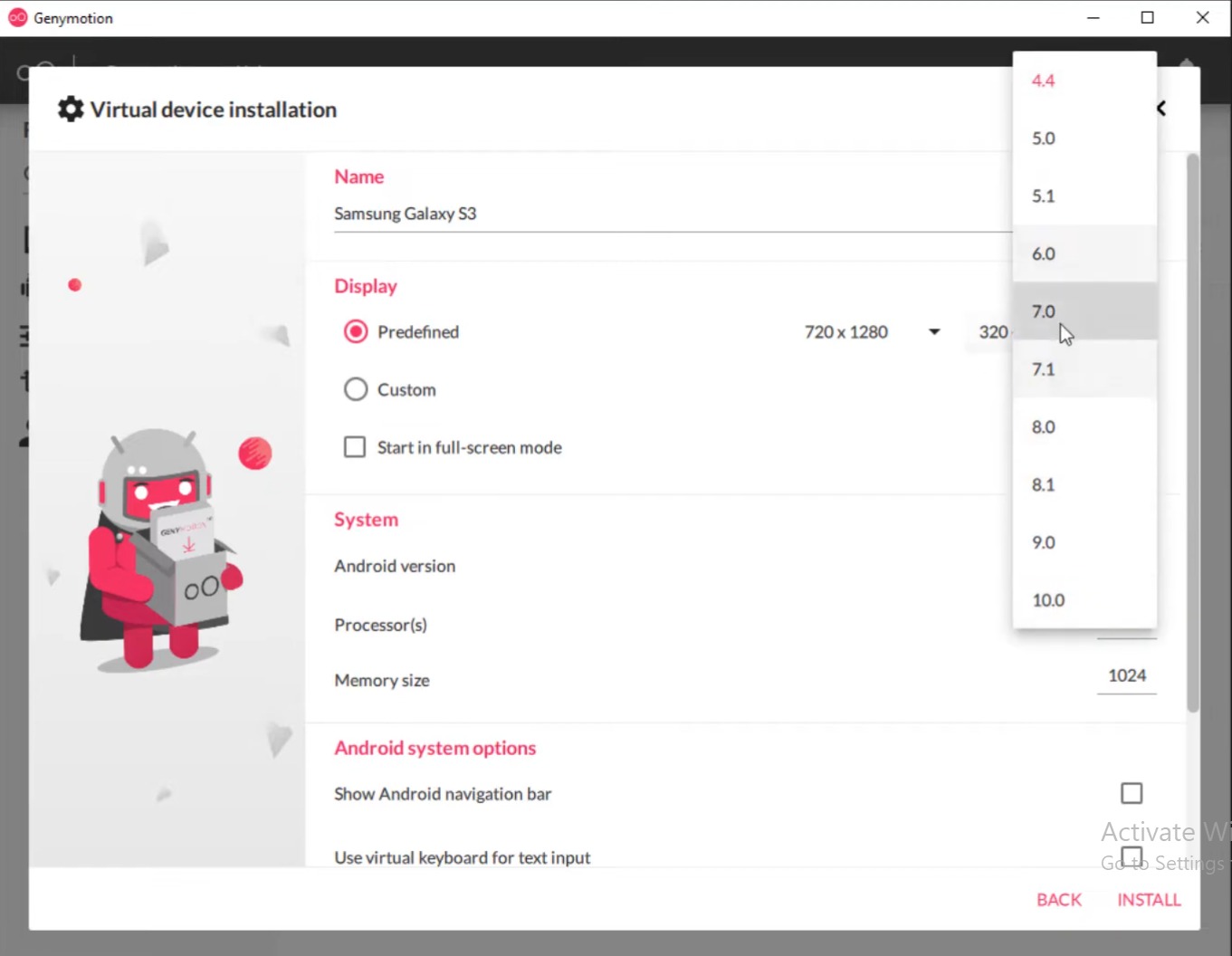This screenshot has height=956, width=1232.
Task: Minimize the Genymotion window
Action: coord(1094,18)
